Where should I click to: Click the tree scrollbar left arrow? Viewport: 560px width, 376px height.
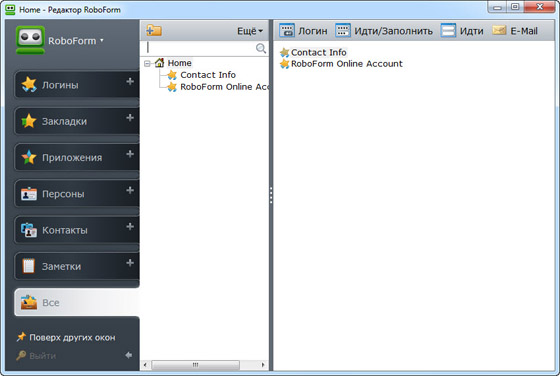[145, 365]
